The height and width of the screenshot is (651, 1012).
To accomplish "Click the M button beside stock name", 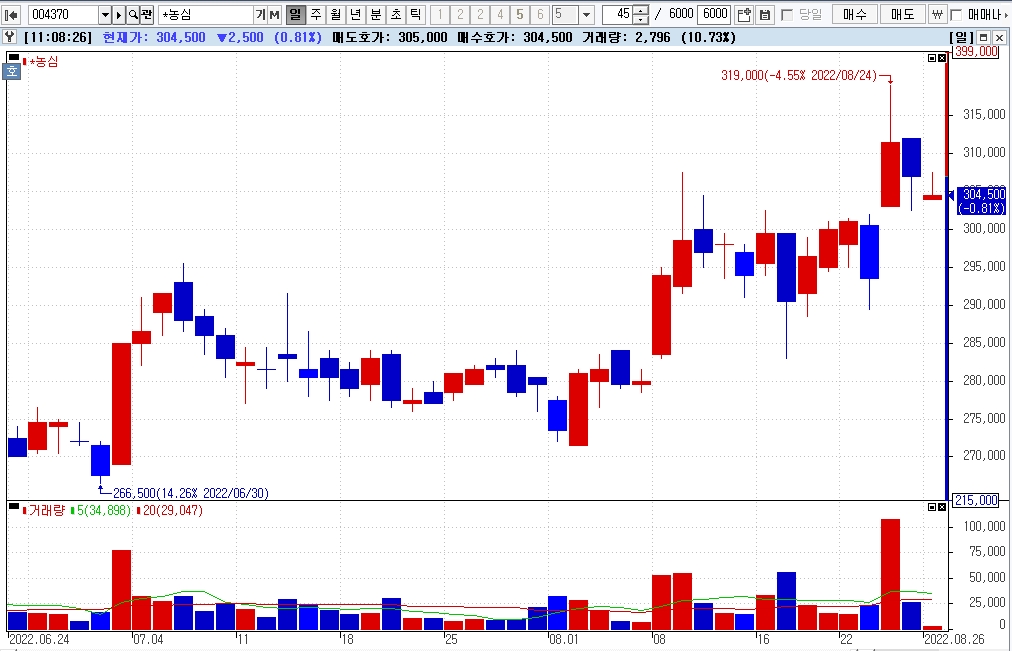I will [x=275, y=15].
